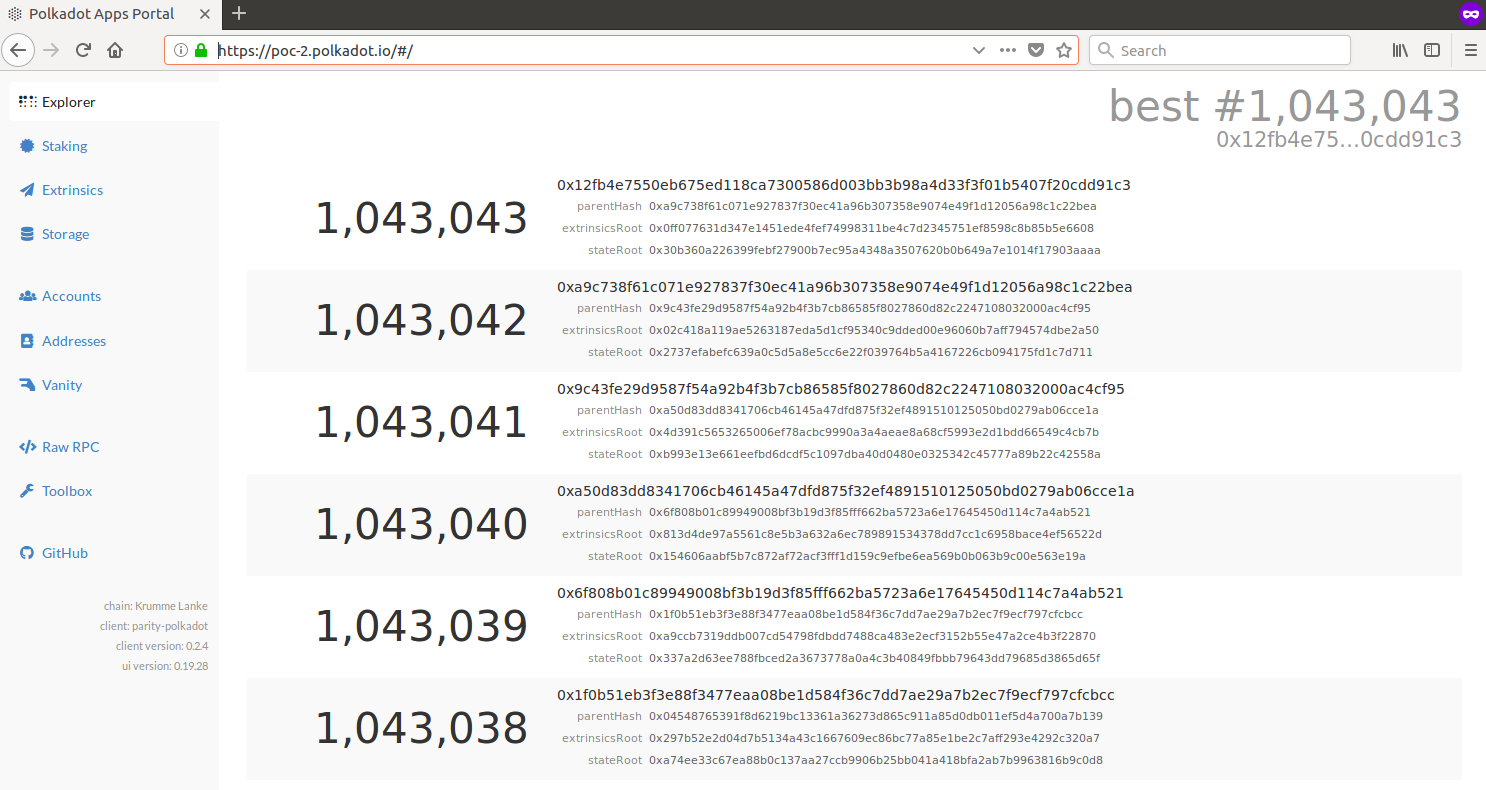Open the Library icon in toolbar
Image resolution: width=1486 pixels, height=790 pixels.
click(x=1400, y=50)
